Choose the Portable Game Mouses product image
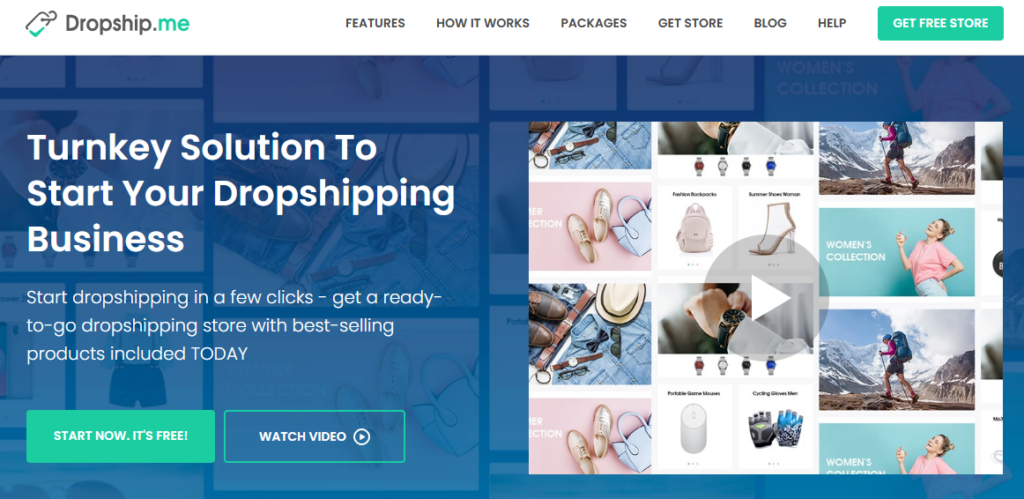 pos(694,429)
